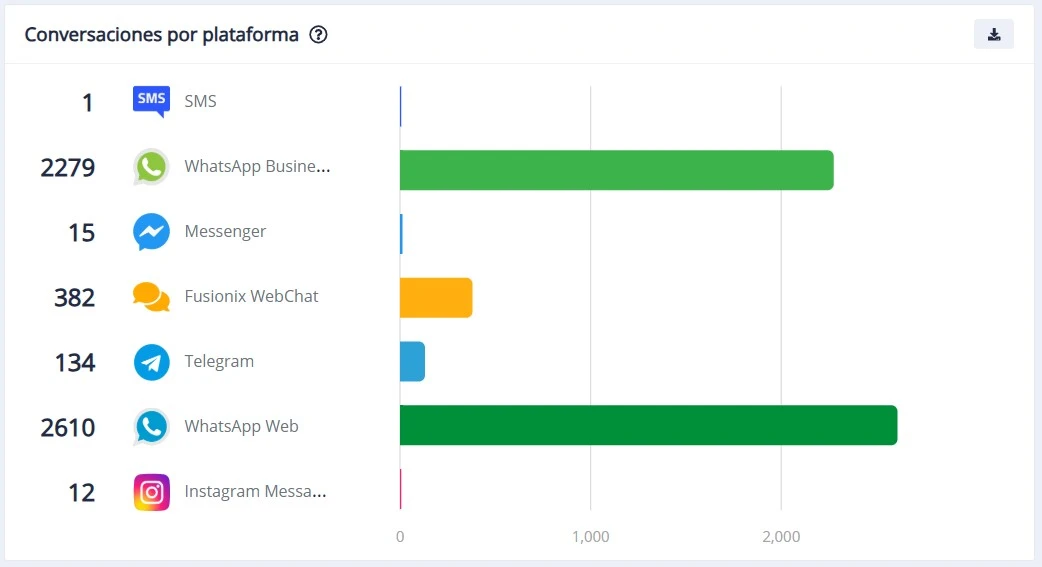Click the 'Conversaciones por plataforma' title
Image resolution: width=1042 pixels, height=567 pixels.
(161, 35)
